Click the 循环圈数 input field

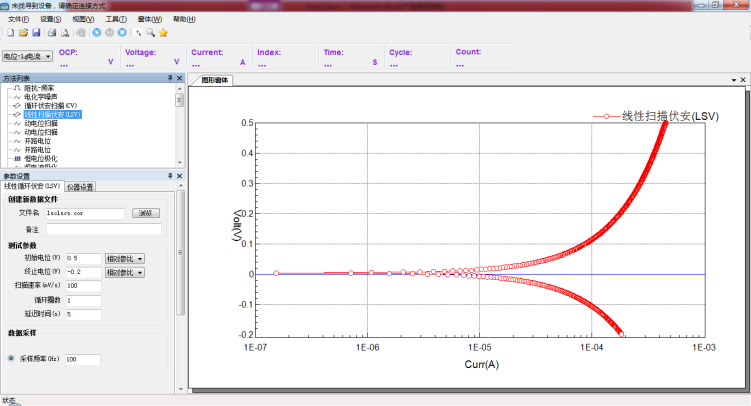[x=83, y=301]
